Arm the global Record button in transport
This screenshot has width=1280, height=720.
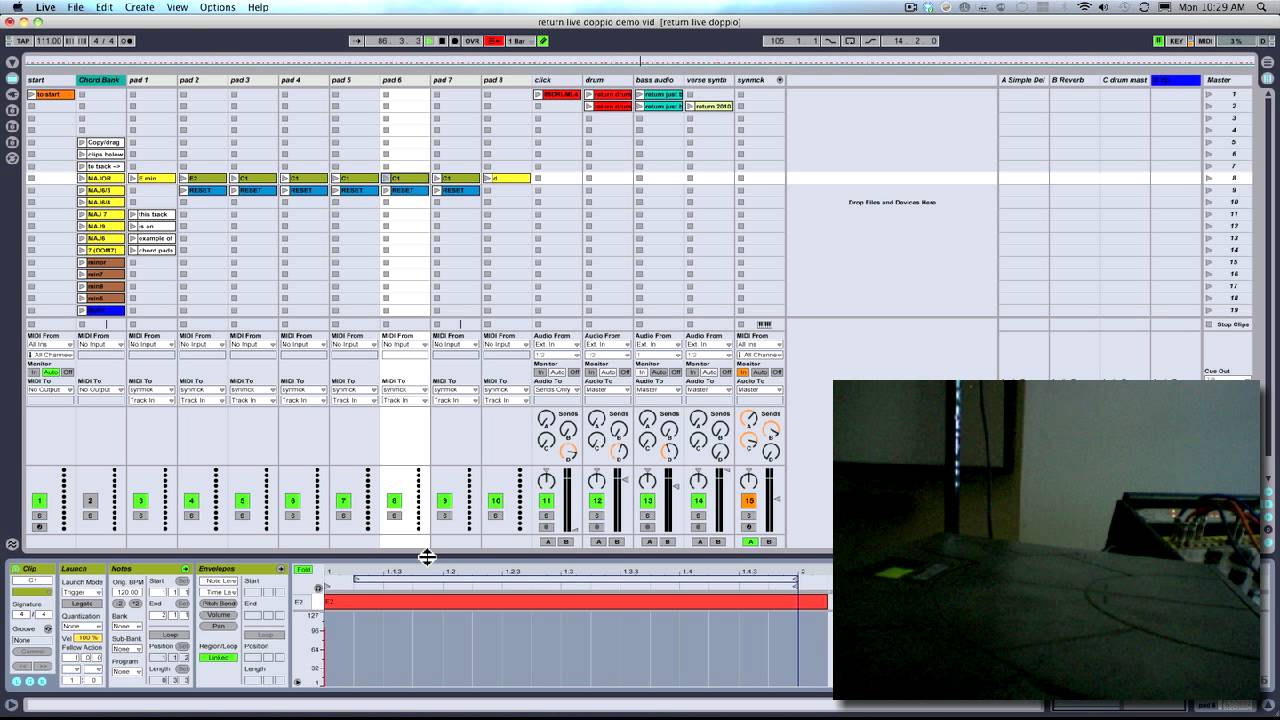(x=455, y=41)
